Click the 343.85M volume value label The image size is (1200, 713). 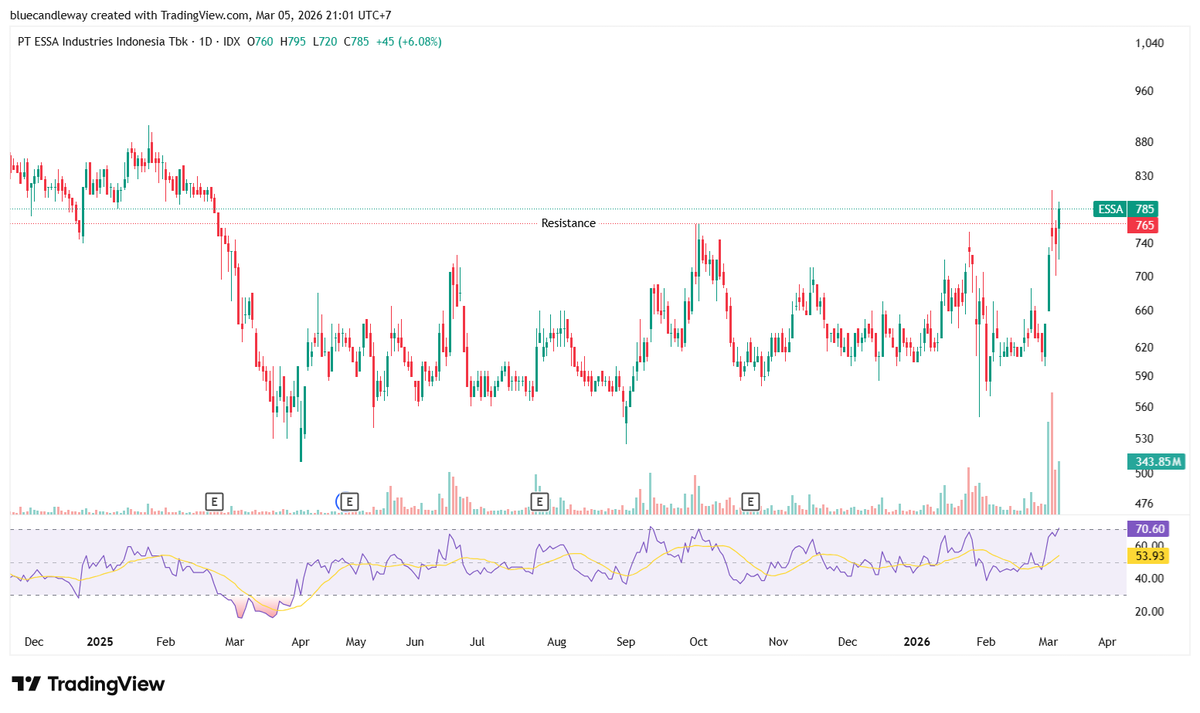pyautogui.click(x=1157, y=461)
